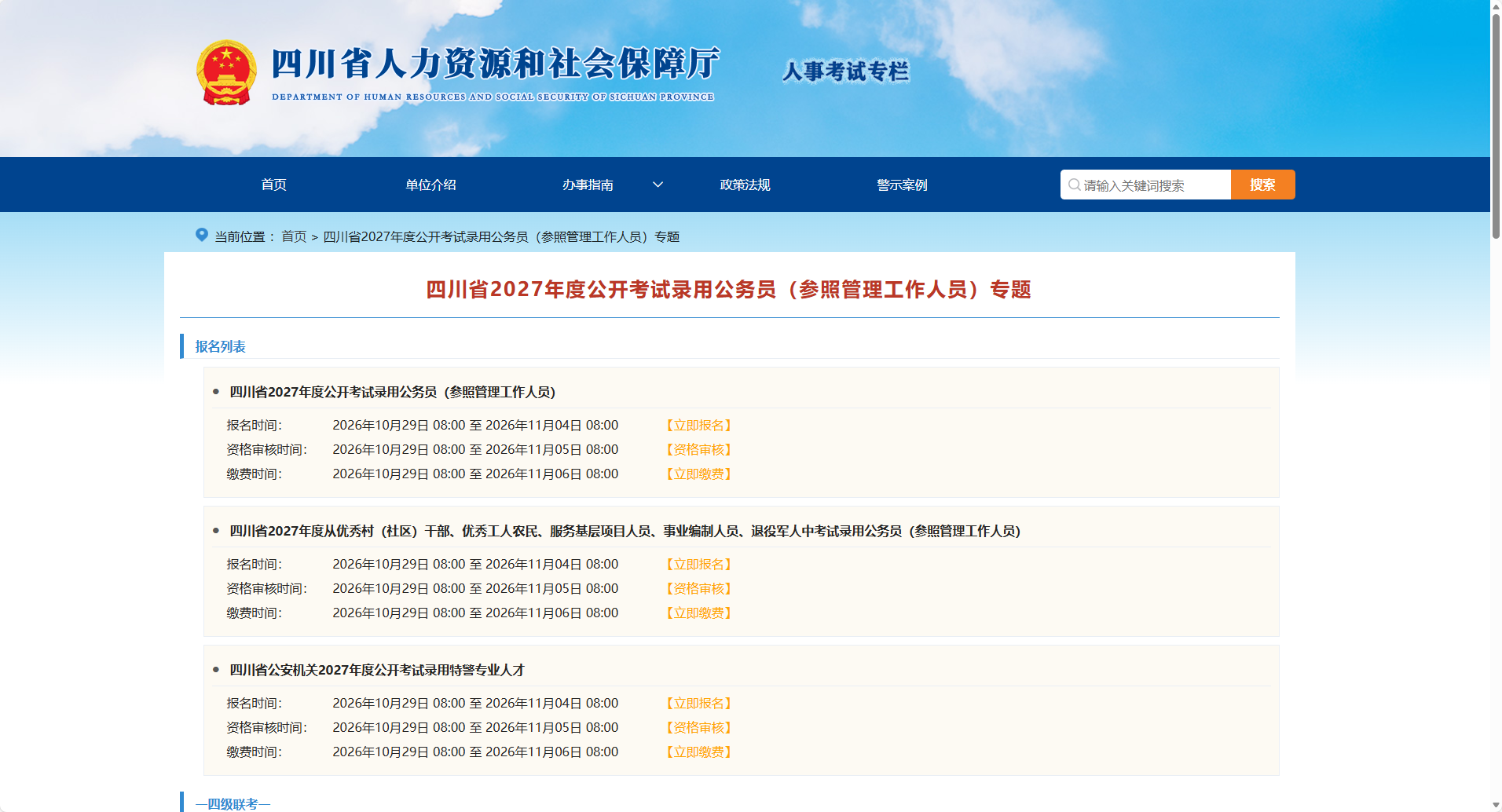The image size is (1502, 812).
Task: Go to 首页 via breadcrumb link
Action: (x=294, y=236)
